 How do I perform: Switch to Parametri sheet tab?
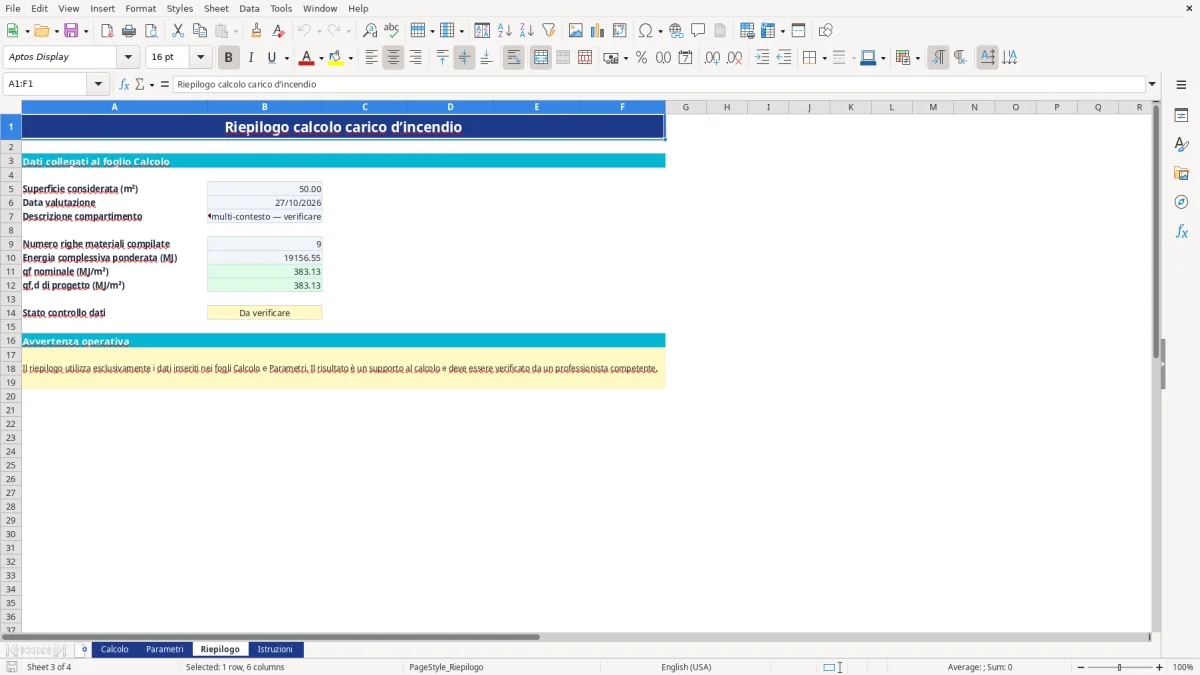[x=165, y=650]
